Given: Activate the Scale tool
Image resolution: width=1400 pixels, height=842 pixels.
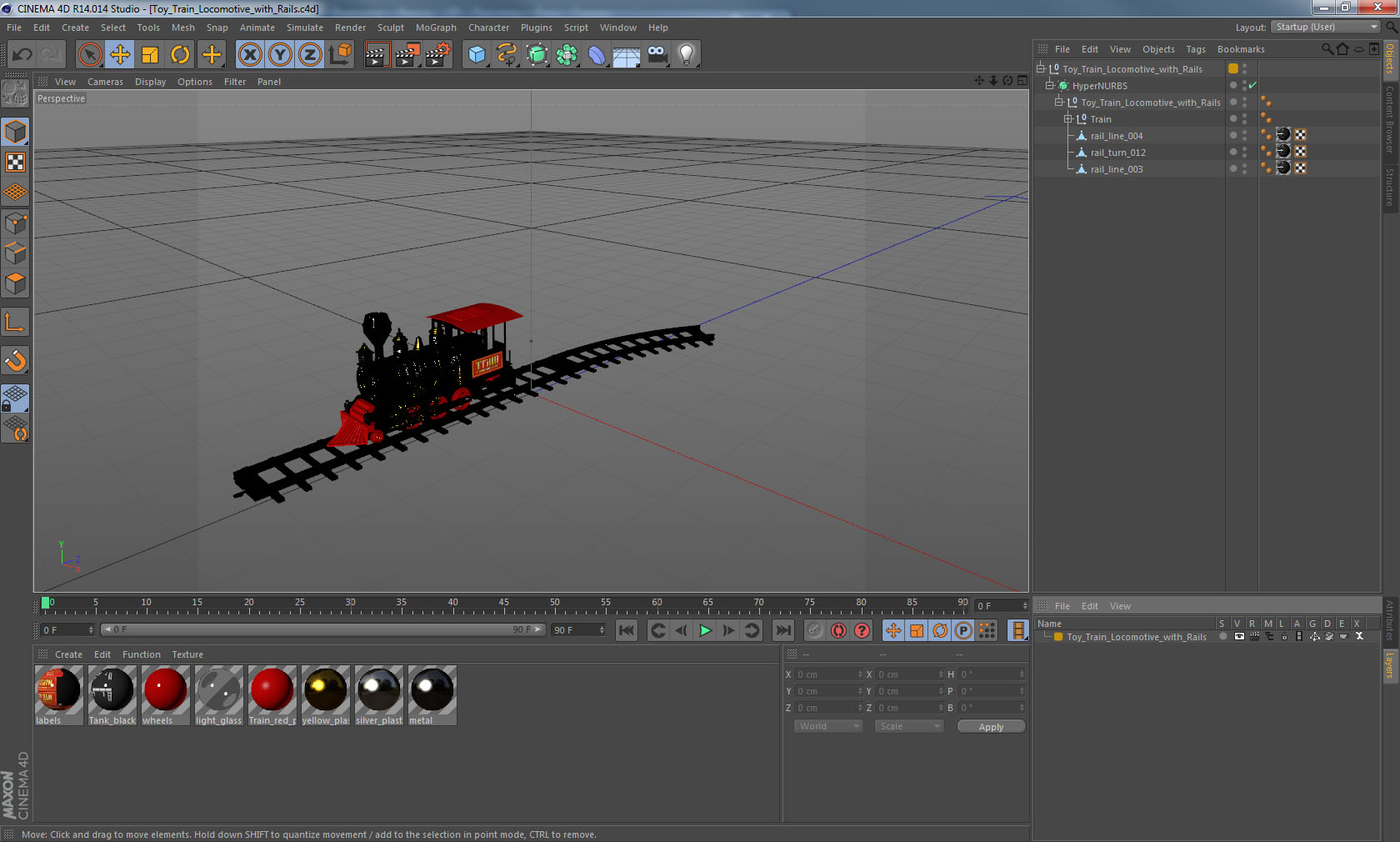Looking at the screenshot, I should (150, 55).
